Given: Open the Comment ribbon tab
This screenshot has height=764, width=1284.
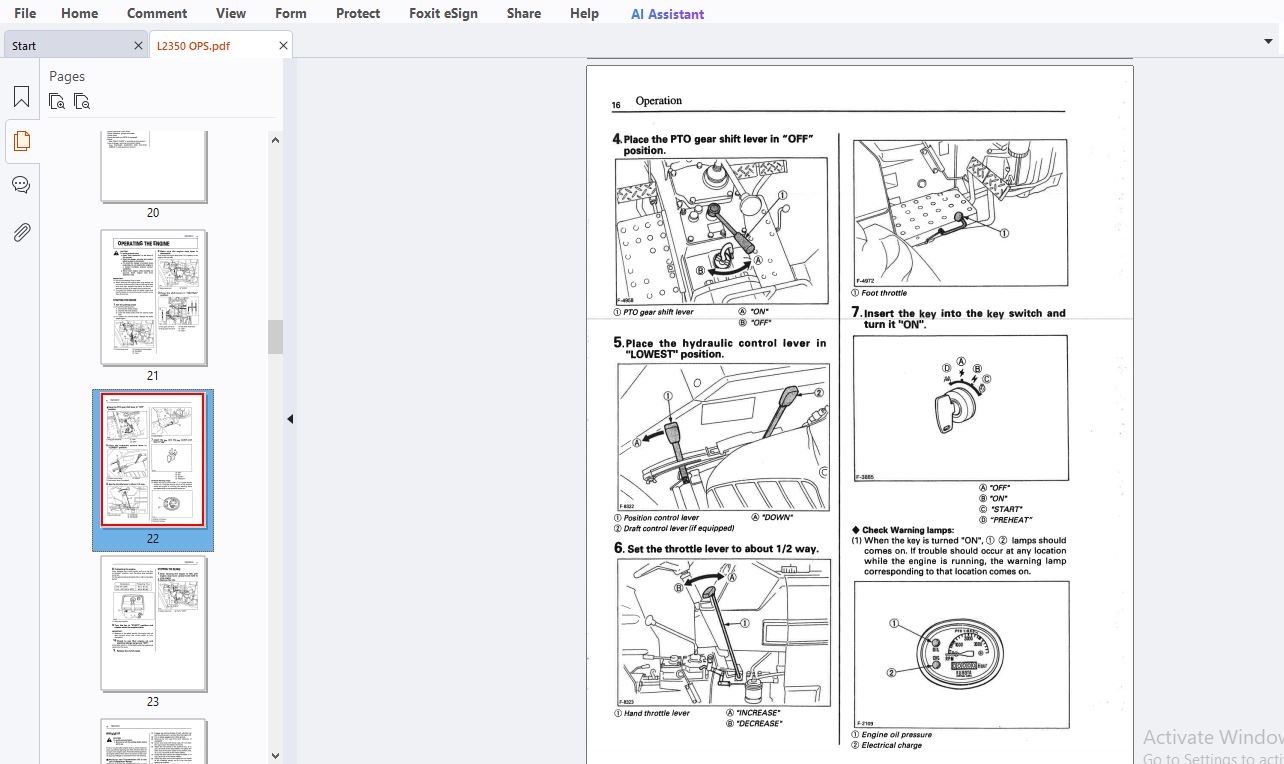Looking at the screenshot, I should point(157,13).
